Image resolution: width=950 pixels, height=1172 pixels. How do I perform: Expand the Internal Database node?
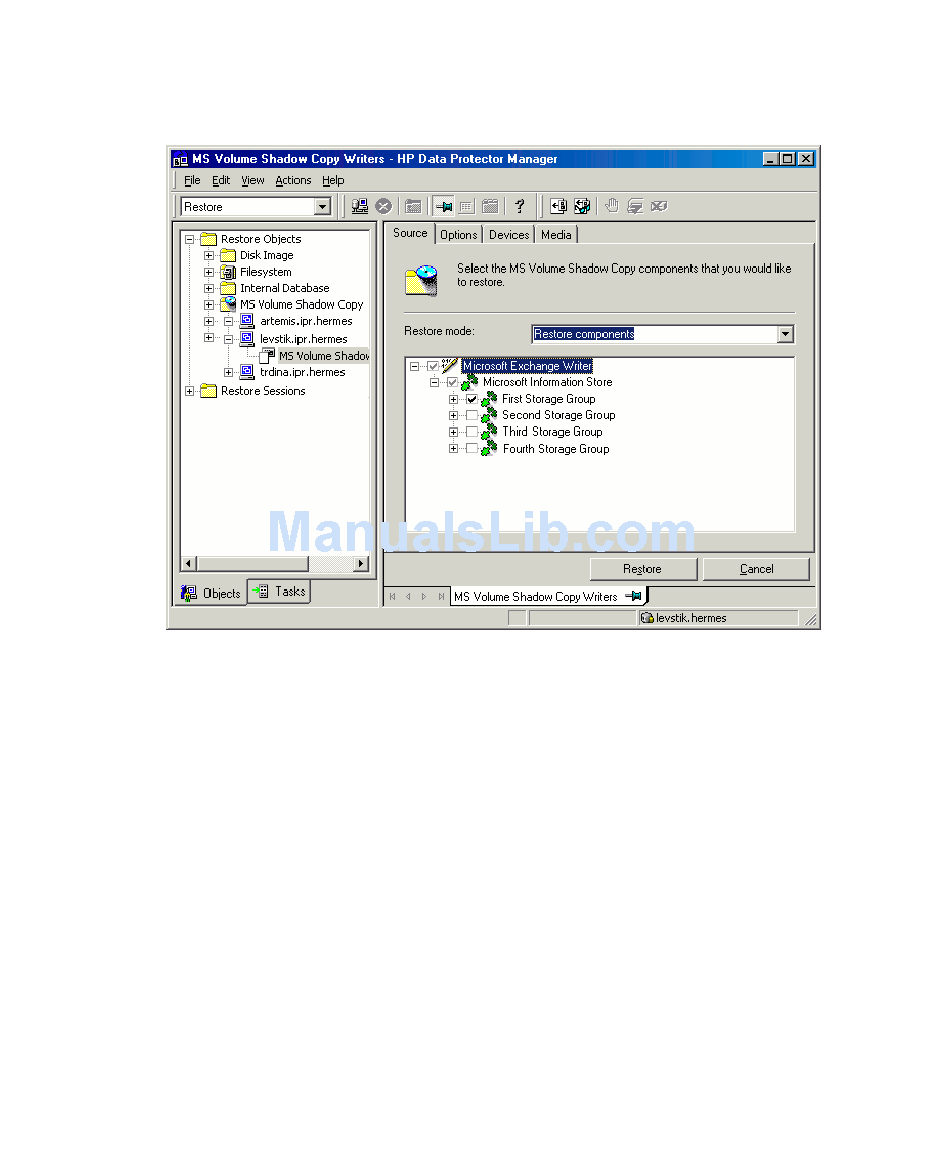(209, 289)
